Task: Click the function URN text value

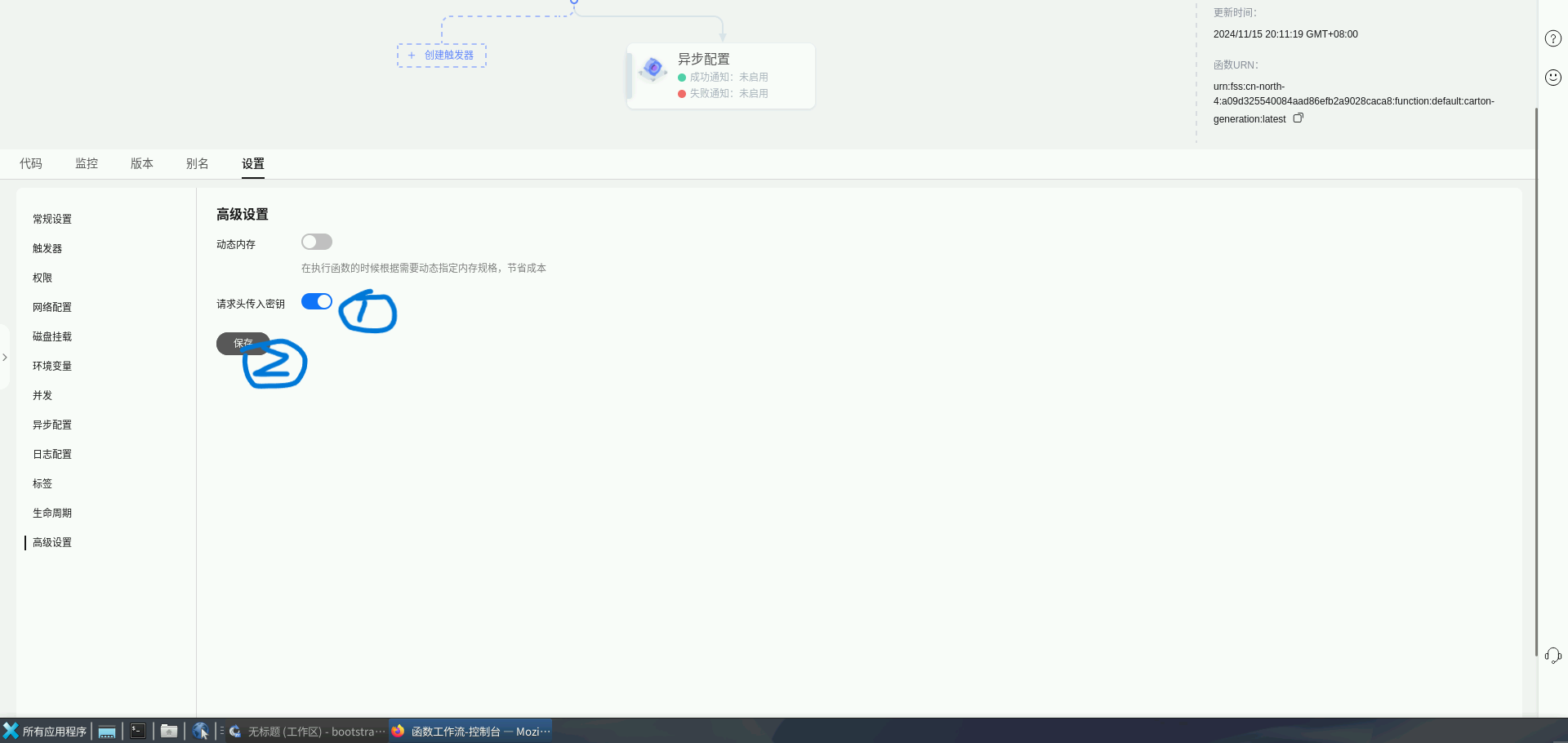Action: coord(1353,102)
